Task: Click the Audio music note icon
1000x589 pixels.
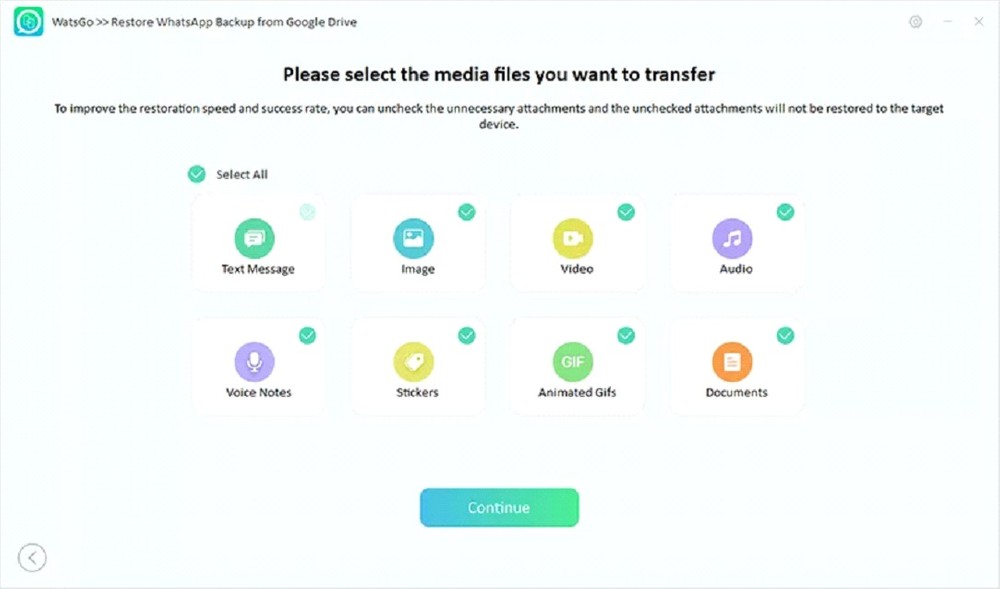Action: click(732, 238)
